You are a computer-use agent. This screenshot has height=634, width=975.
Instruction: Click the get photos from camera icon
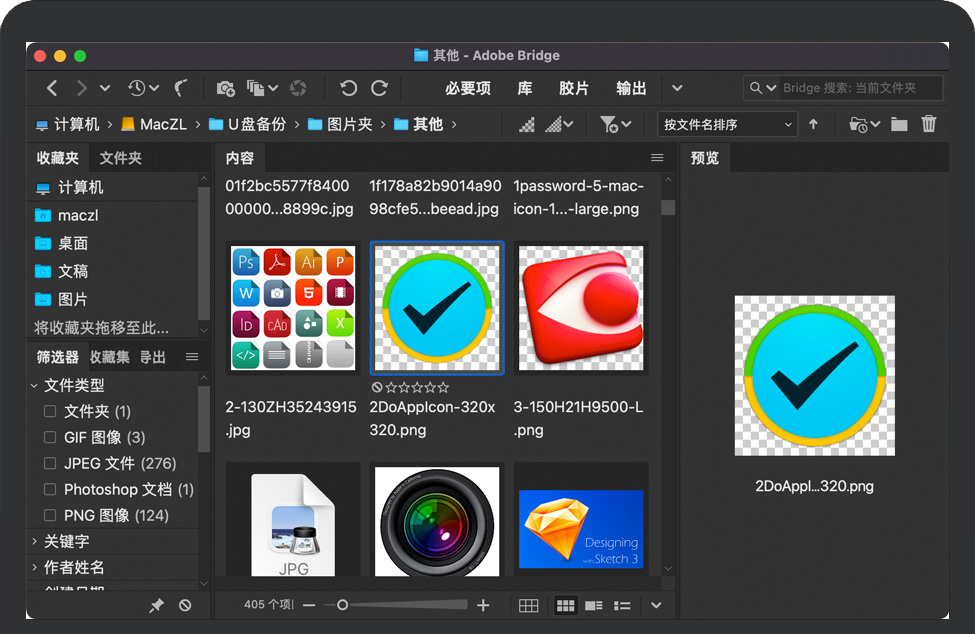click(226, 88)
